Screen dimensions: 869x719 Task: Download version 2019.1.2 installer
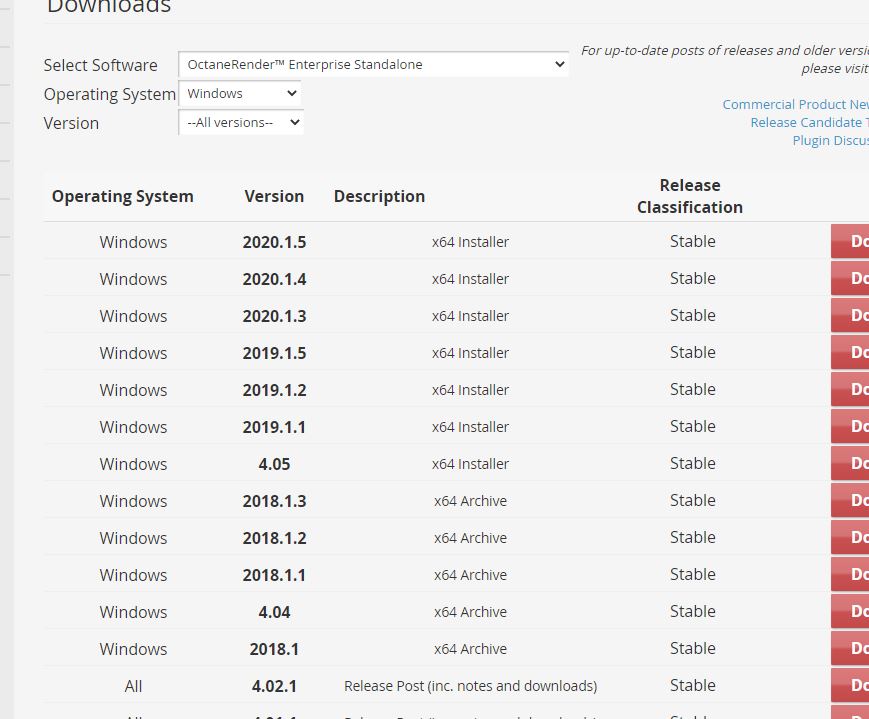coord(850,389)
